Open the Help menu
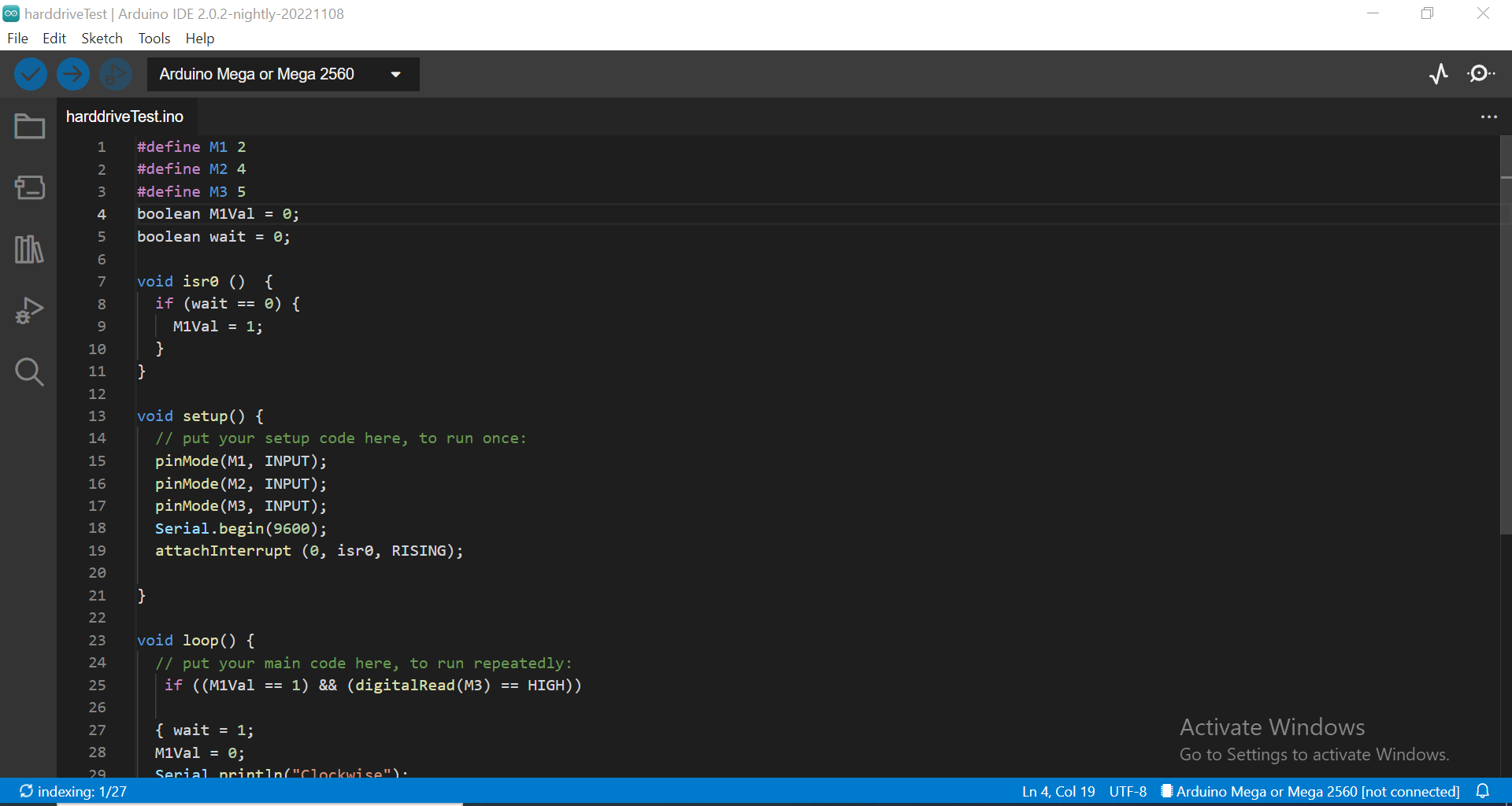The image size is (1512, 806). pyautogui.click(x=200, y=39)
